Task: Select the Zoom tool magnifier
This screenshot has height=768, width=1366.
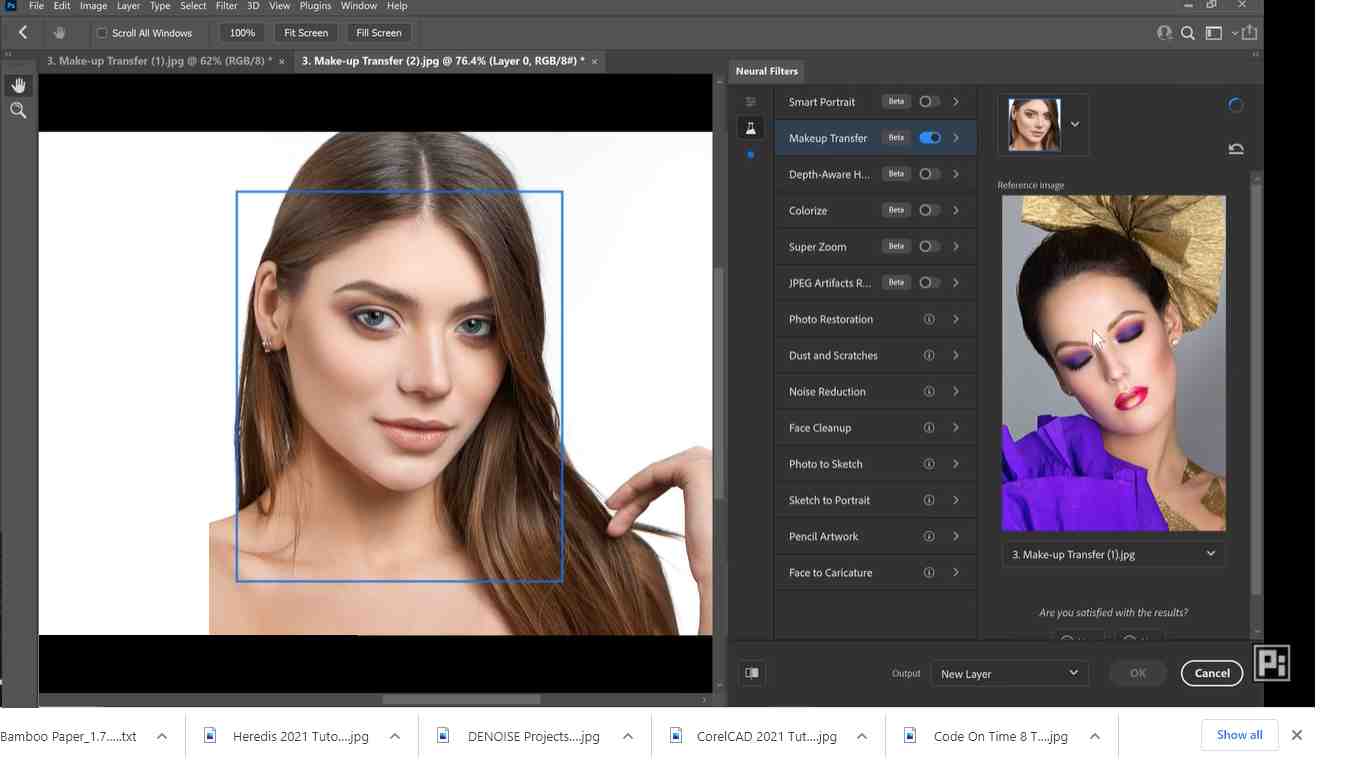Action: click(18, 111)
